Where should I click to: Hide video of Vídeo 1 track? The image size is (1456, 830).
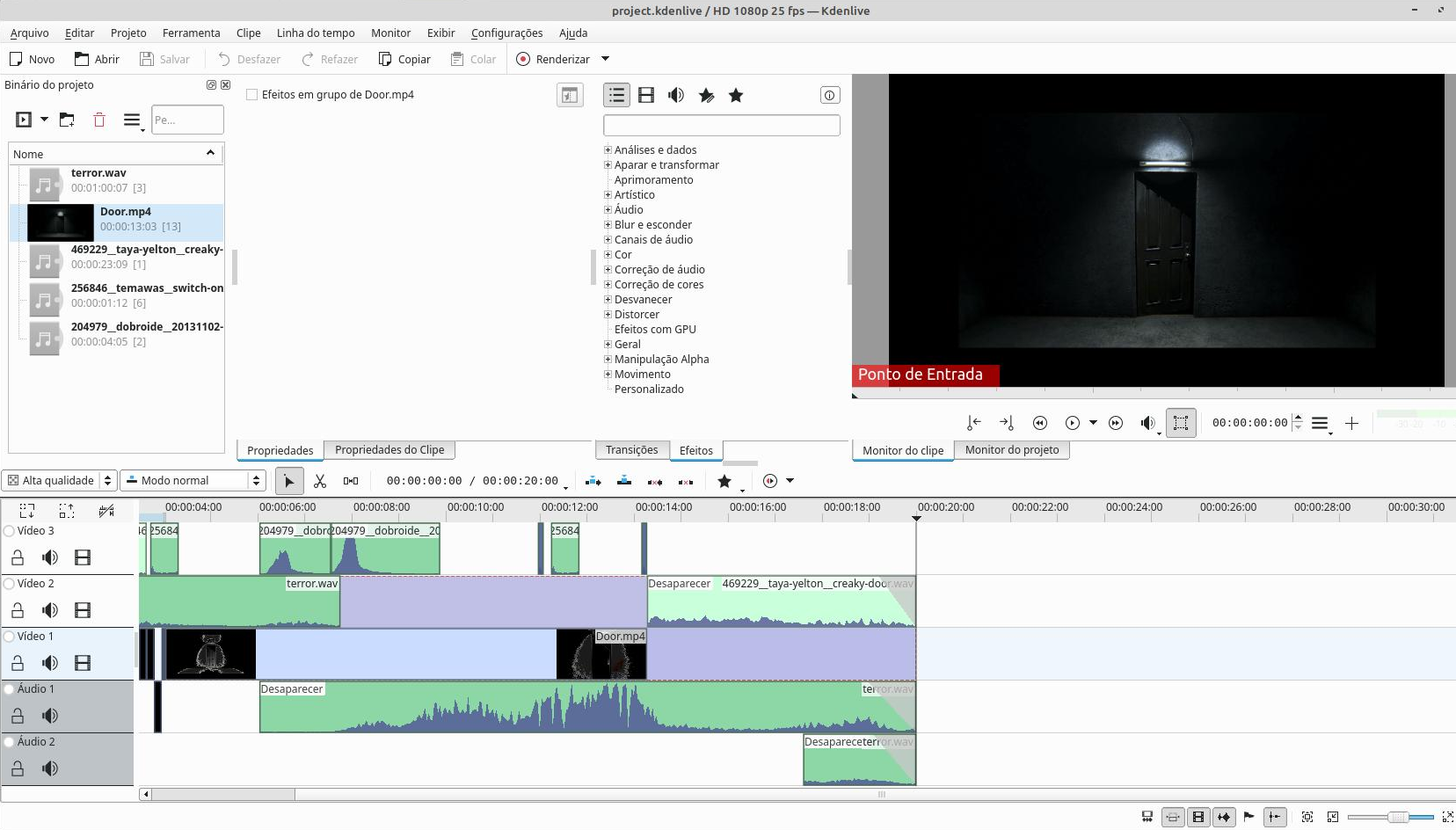(x=83, y=663)
